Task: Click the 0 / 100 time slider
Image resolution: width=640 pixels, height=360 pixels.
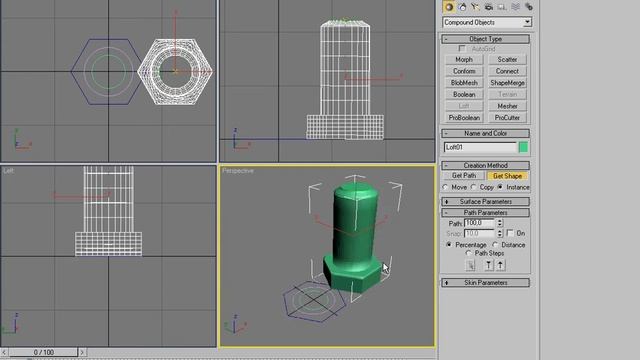Action: [43, 352]
